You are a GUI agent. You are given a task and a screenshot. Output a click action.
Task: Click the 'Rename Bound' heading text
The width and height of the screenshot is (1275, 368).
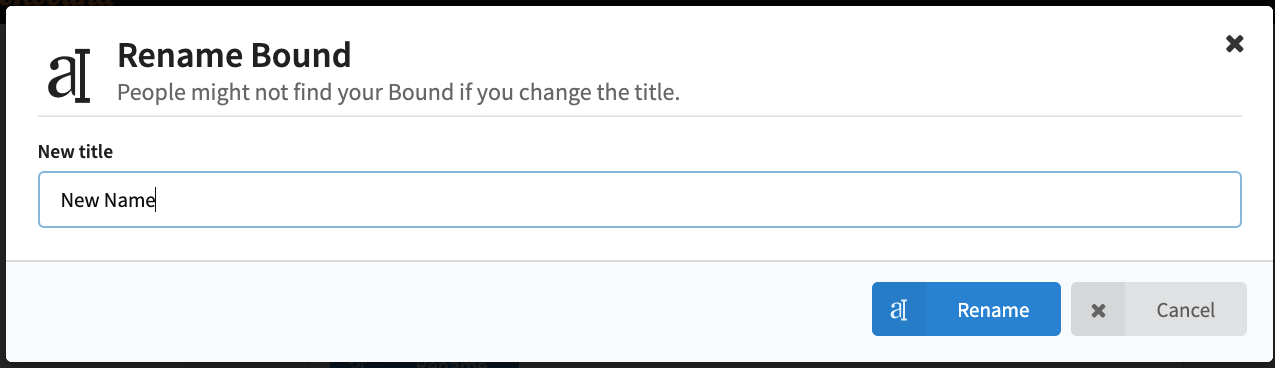point(234,54)
